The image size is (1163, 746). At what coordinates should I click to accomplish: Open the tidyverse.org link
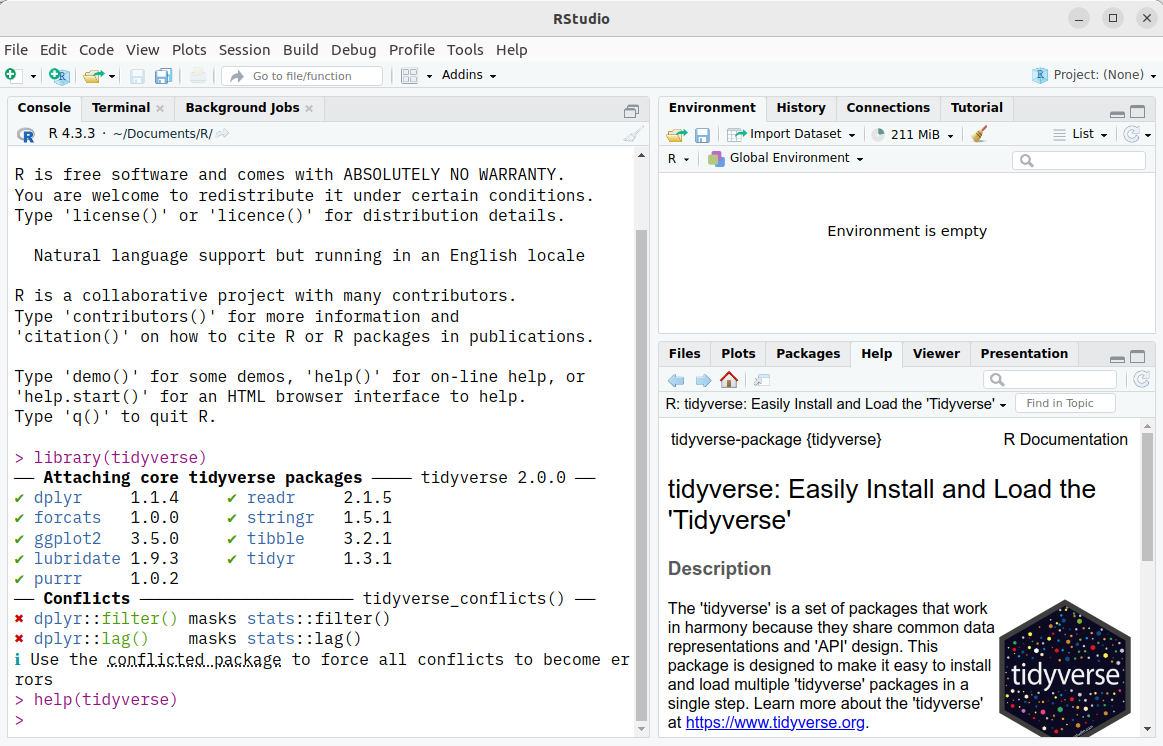pos(775,722)
